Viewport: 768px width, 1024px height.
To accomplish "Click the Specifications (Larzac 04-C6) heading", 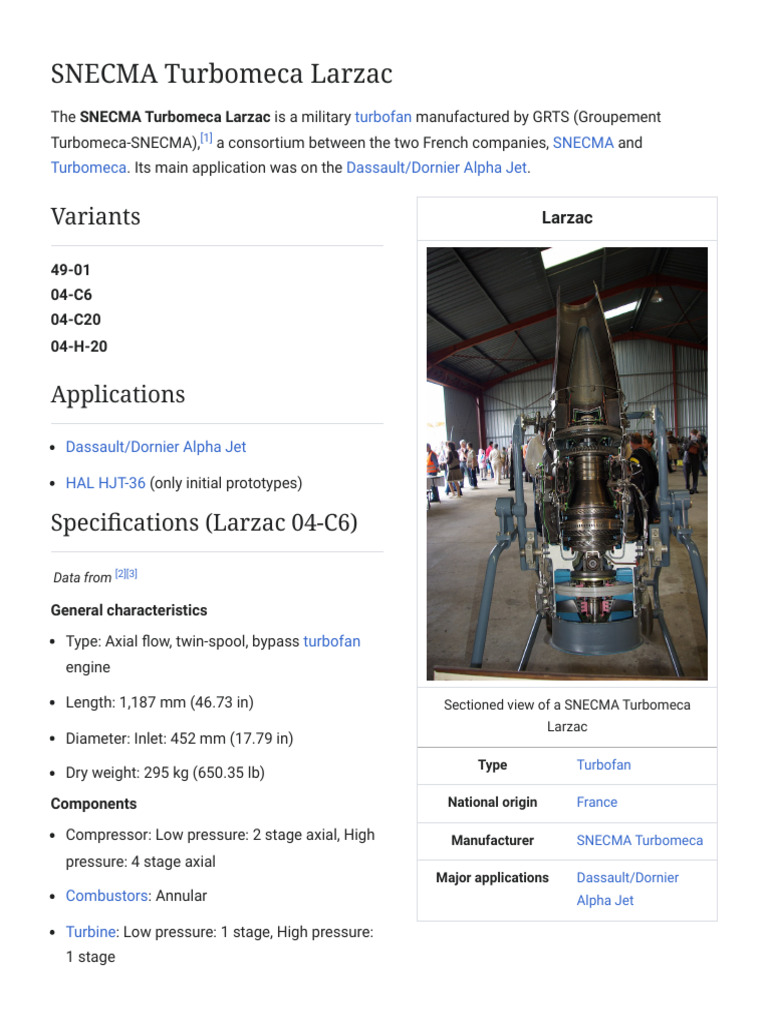I will (x=204, y=523).
